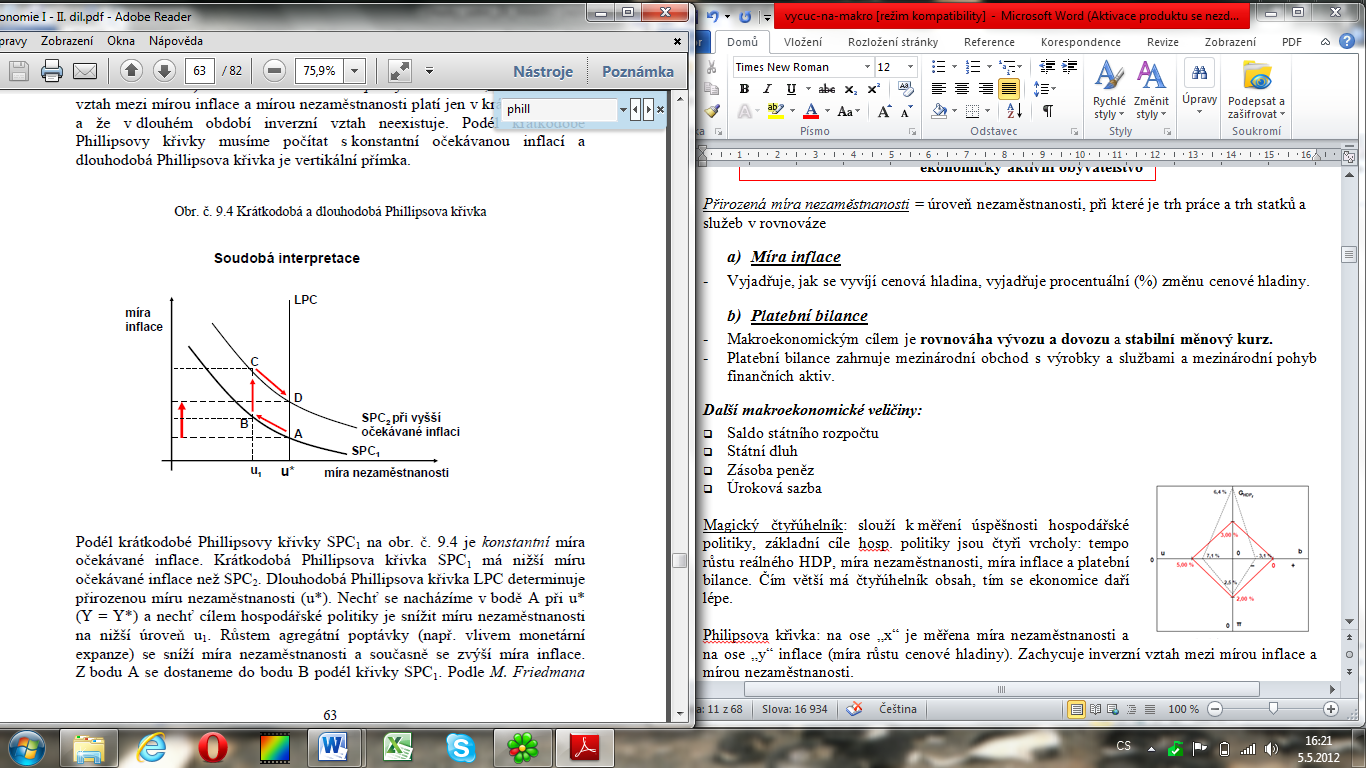1366x768 pixels.
Task: Open the Nápověda menu in Adobe Reader
Action: (x=176, y=41)
